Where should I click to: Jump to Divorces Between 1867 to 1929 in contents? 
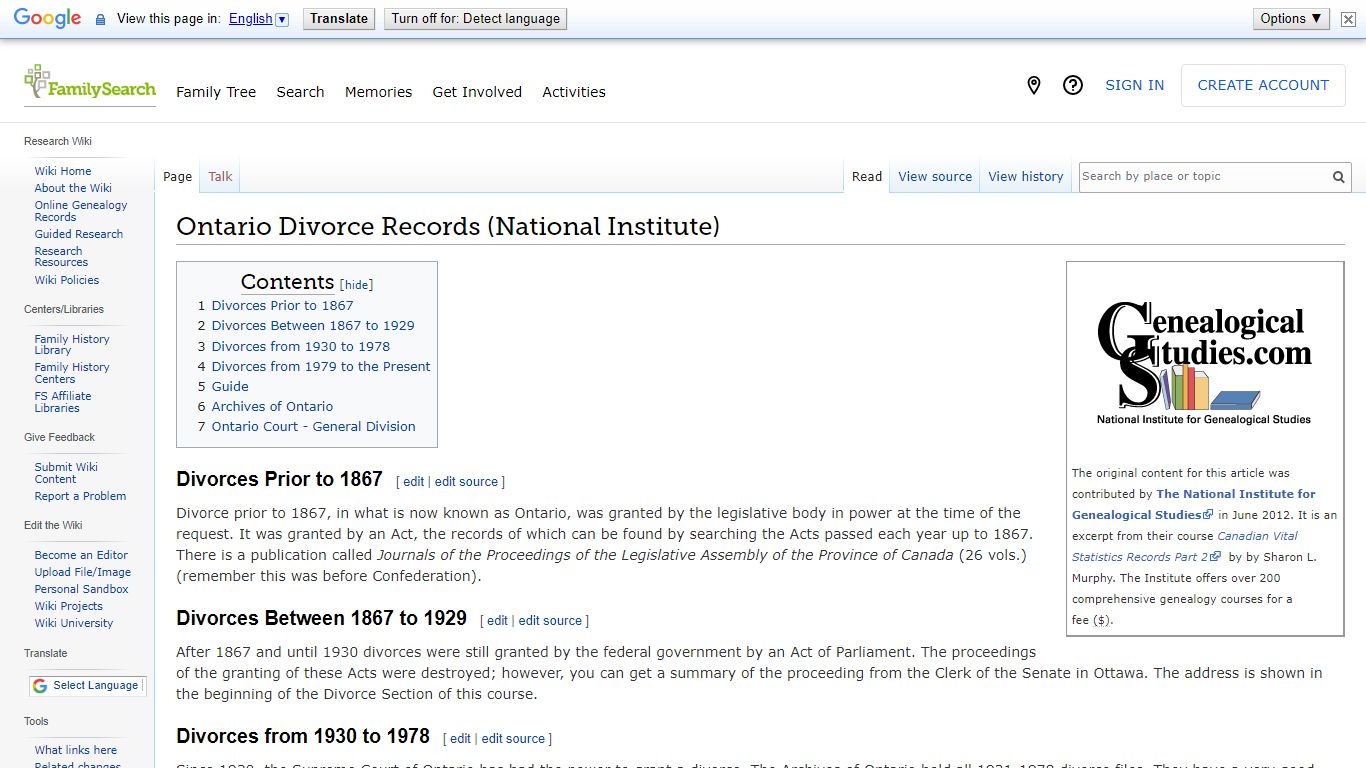coord(313,326)
